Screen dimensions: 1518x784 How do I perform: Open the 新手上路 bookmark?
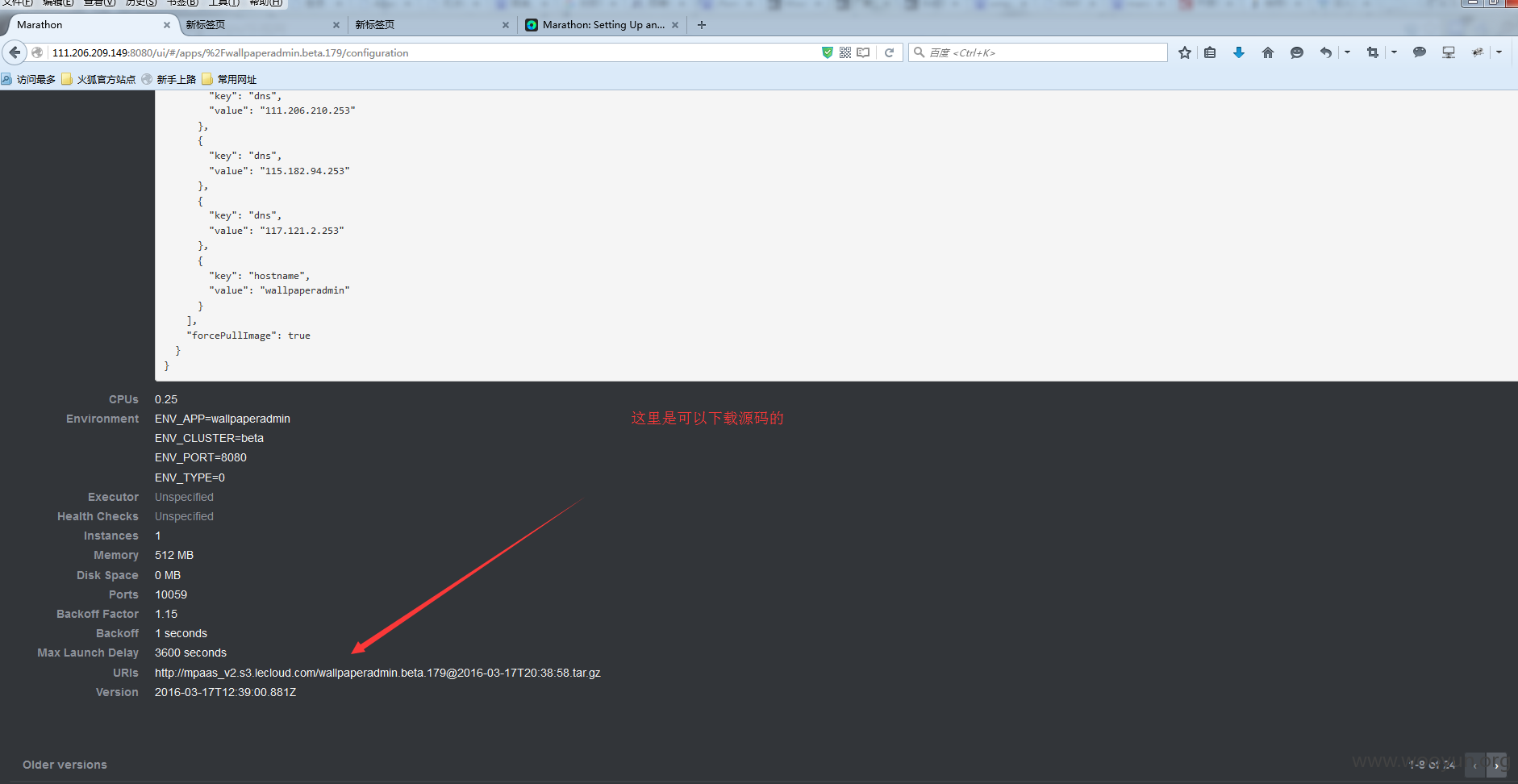point(169,79)
